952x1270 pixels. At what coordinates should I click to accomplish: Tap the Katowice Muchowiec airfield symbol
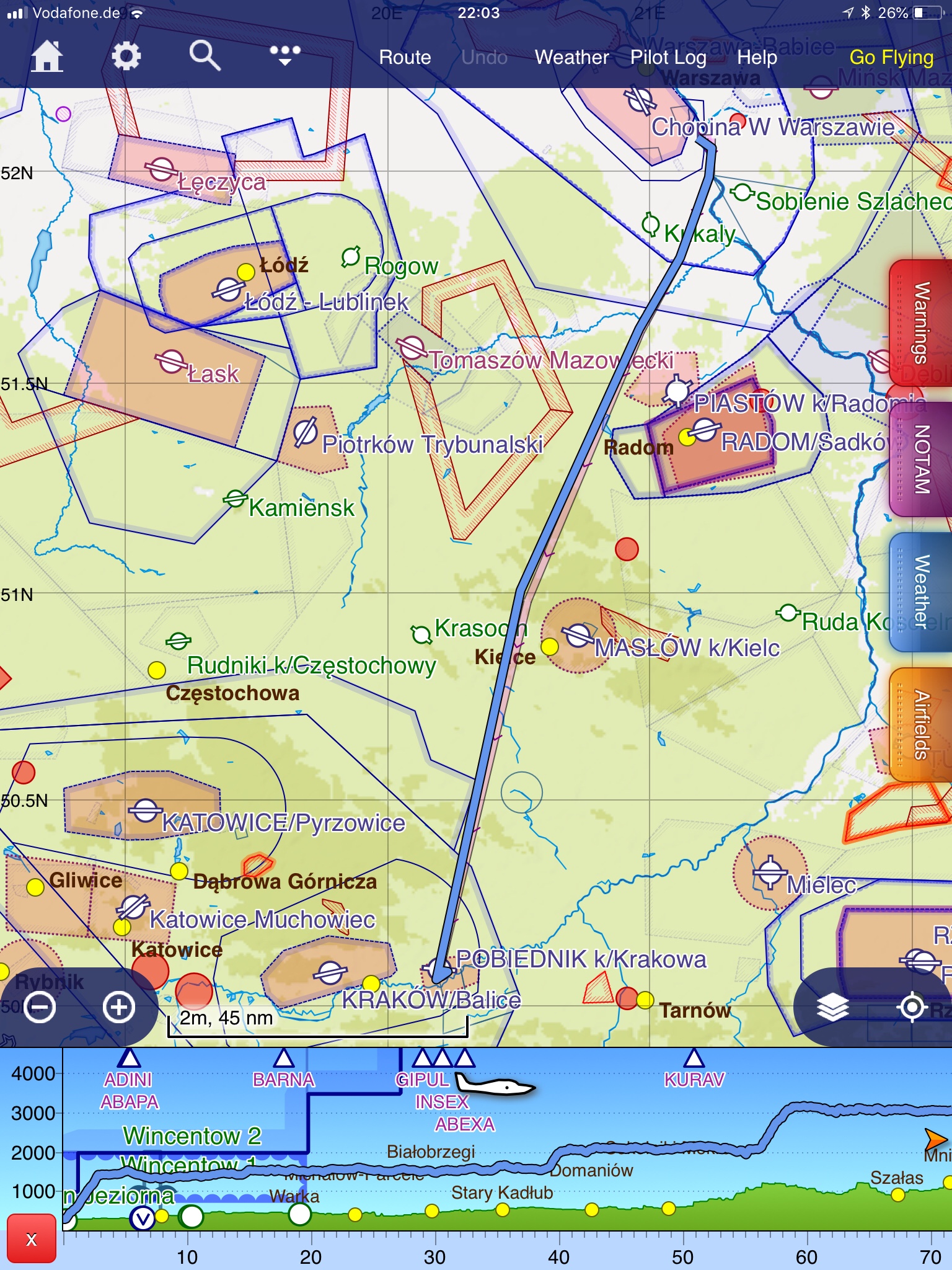point(133,907)
